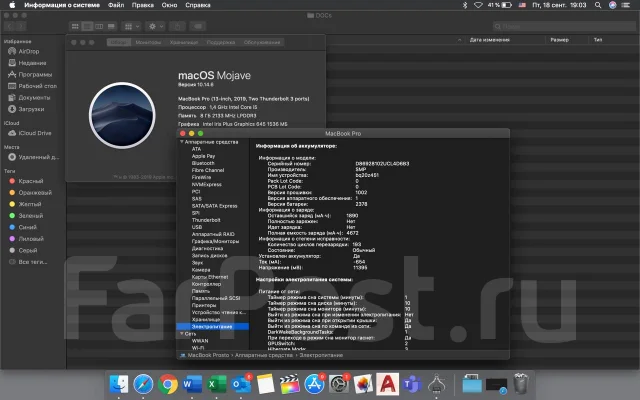640x400 pixels.
Task: Click the Bluetooth icon in menu bar
Action: (x=464, y=5)
